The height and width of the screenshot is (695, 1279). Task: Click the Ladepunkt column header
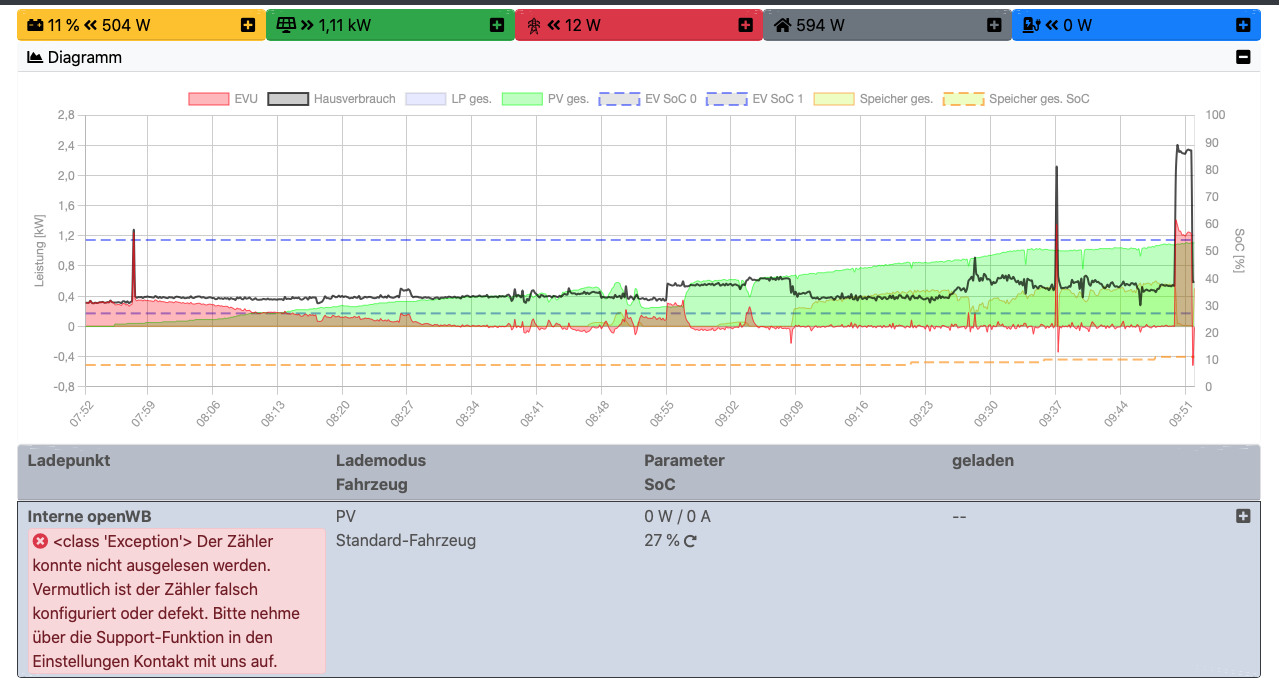[x=69, y=460]
